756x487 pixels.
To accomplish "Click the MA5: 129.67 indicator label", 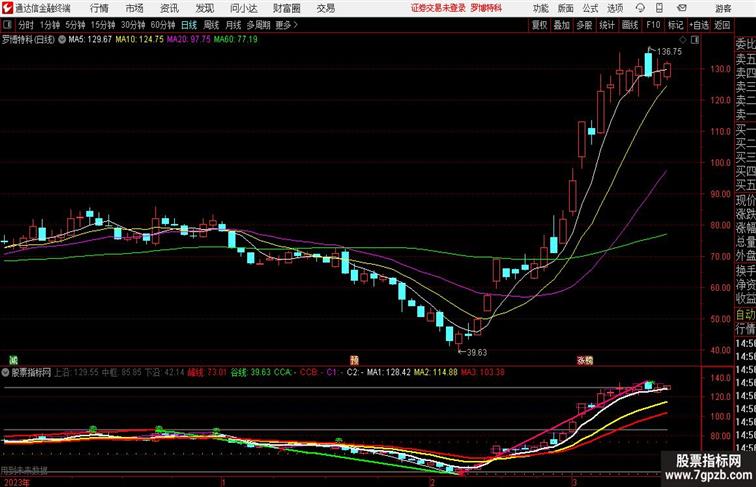I will 90,40.
